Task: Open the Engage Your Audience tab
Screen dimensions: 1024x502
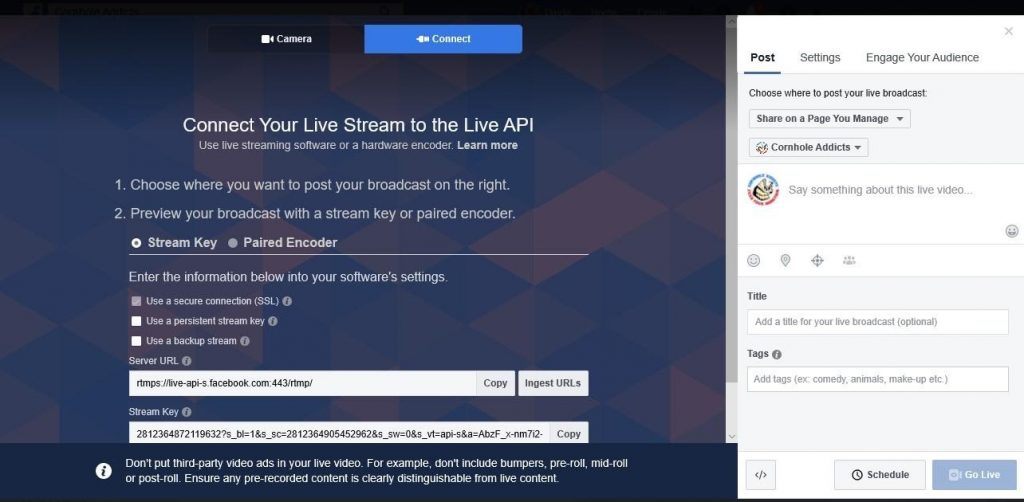Action: click(x=922, y=57)
